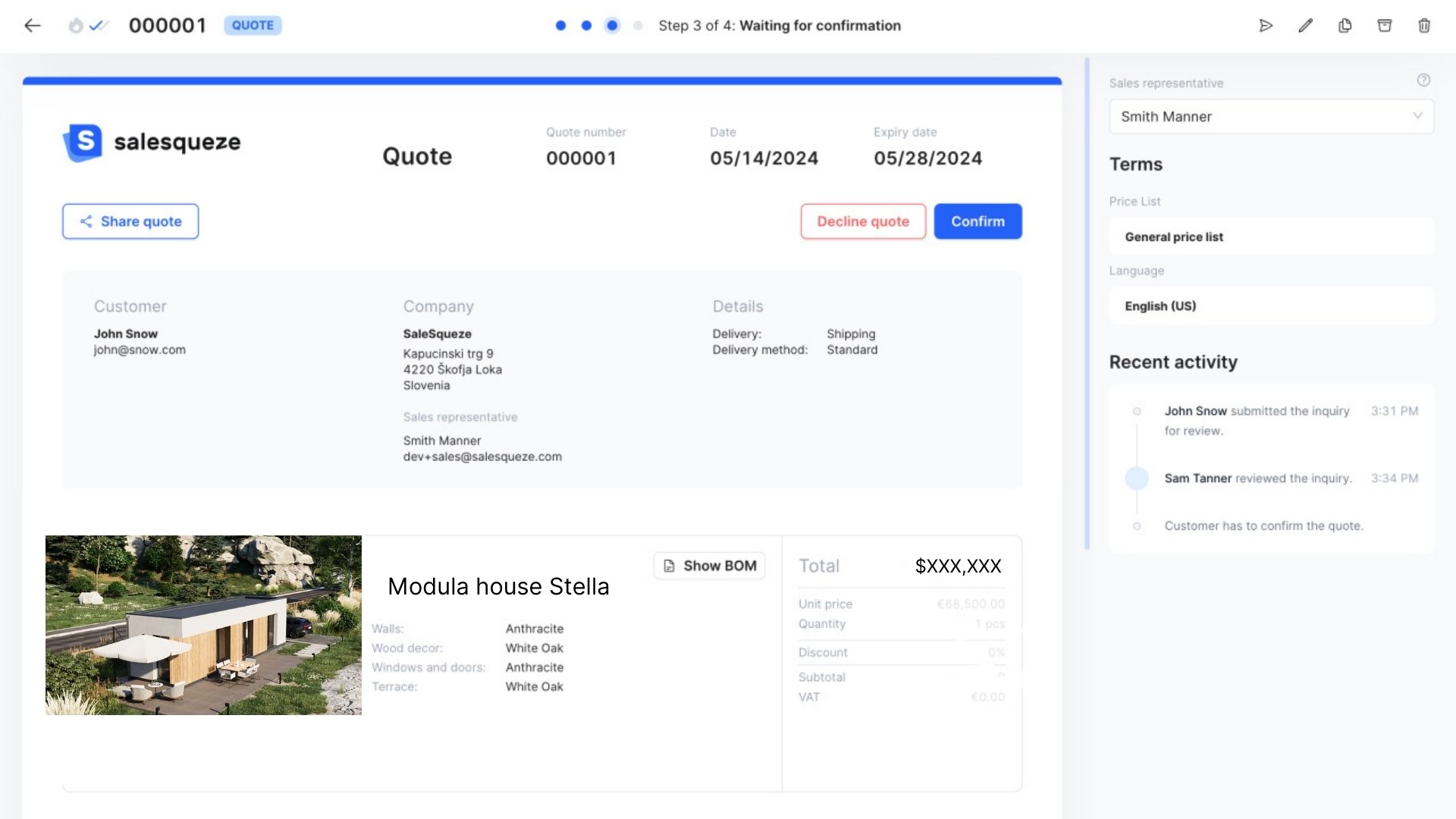Click Sam Tanner reviewed the inquiry activity
This screenshot has height=819, width=1456.
pos(1258,479)
